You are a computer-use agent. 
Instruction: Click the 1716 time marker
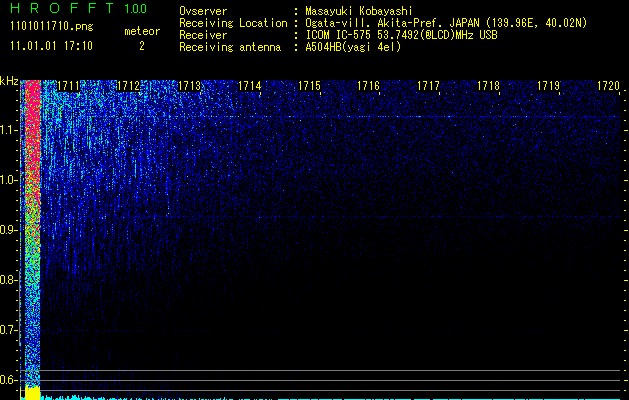coord(369,86)
